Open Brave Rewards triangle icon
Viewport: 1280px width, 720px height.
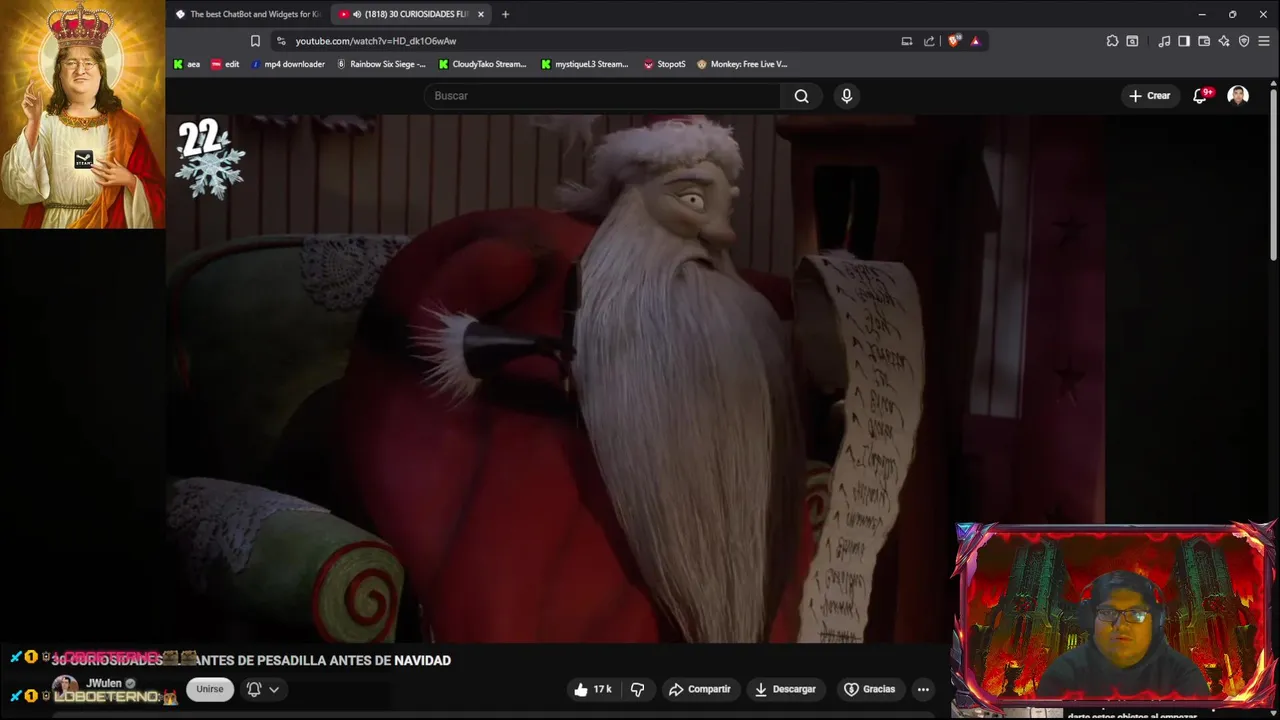[975, 41]
